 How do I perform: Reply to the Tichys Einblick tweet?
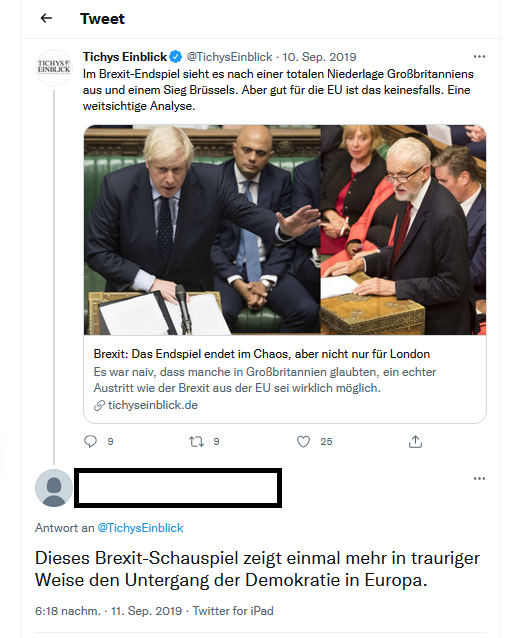pyautogui.click(x=90, y=441)
